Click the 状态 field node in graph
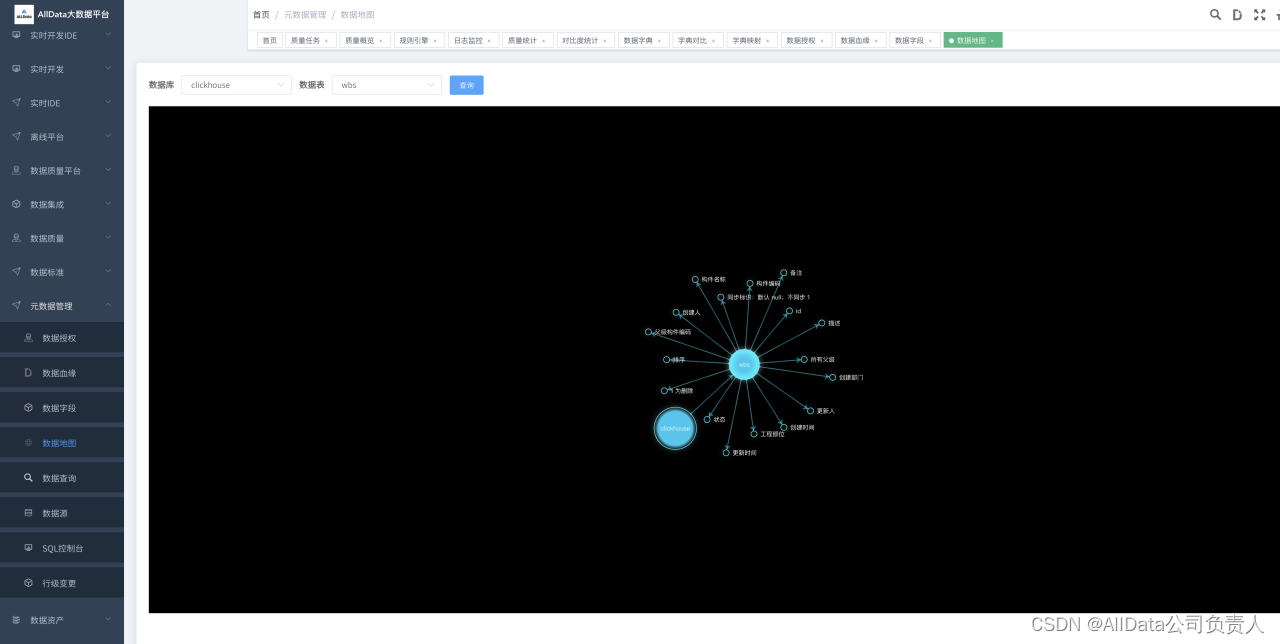 707,419
